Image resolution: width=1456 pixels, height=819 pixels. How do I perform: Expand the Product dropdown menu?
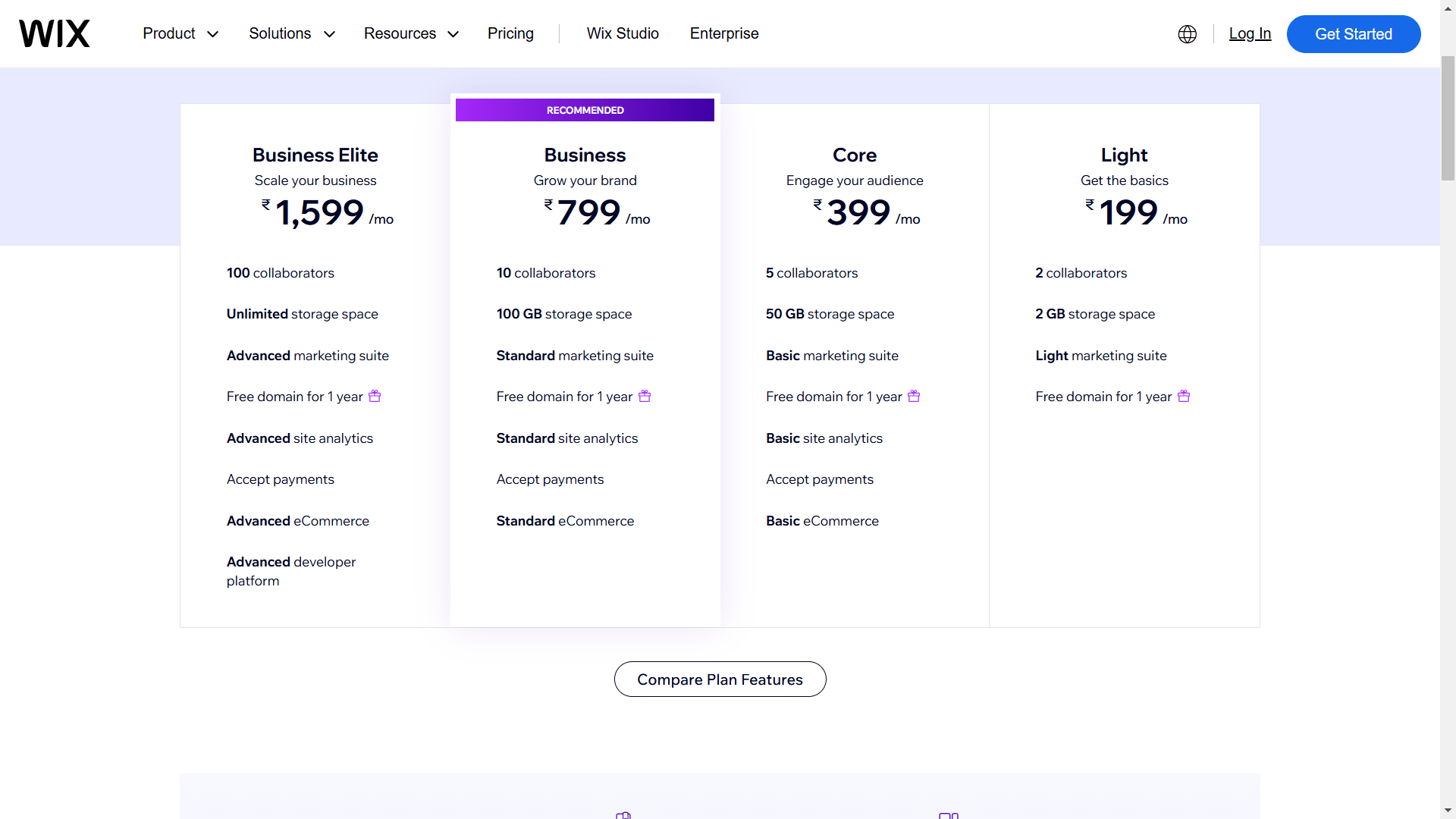pos(169,33)
